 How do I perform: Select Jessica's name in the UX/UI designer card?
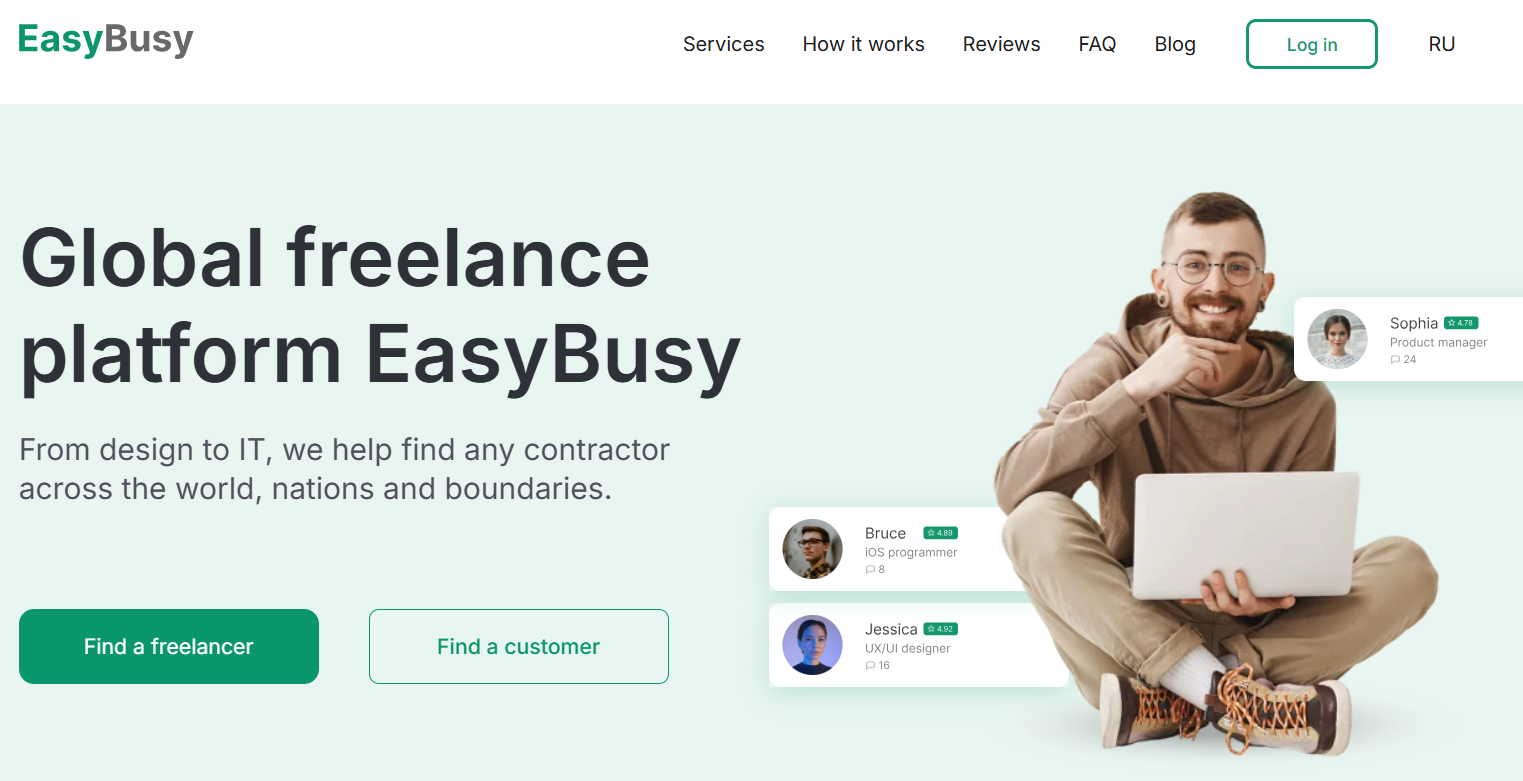(x=891, y=629)
